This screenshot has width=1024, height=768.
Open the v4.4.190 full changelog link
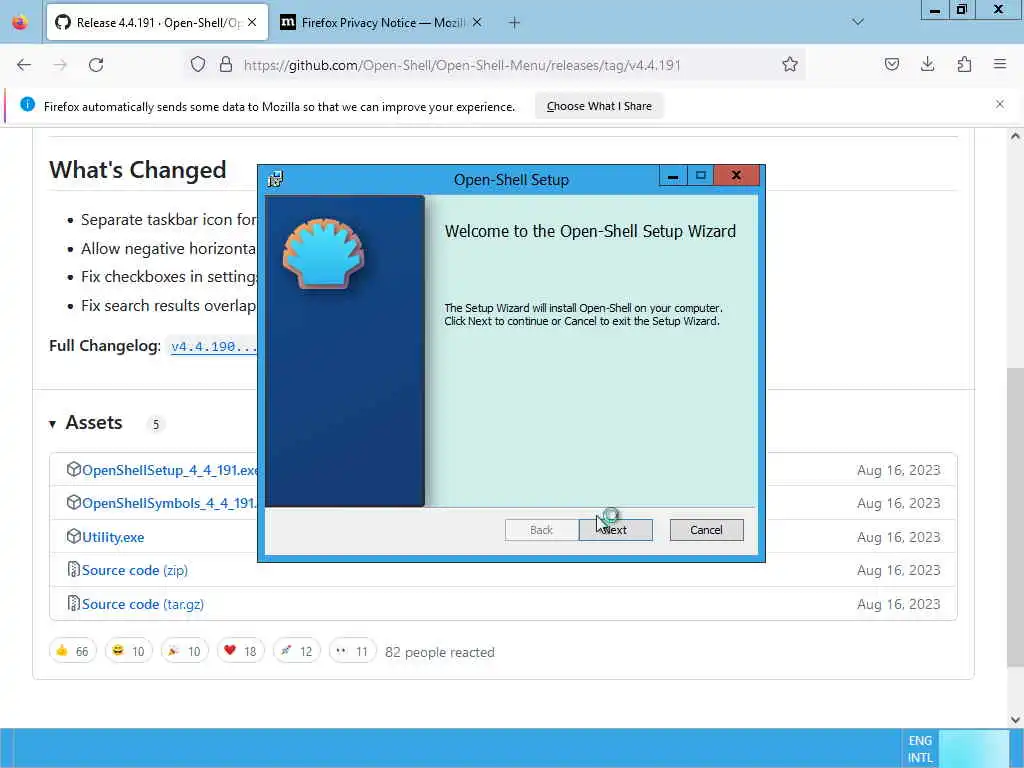tap(214, 346)
